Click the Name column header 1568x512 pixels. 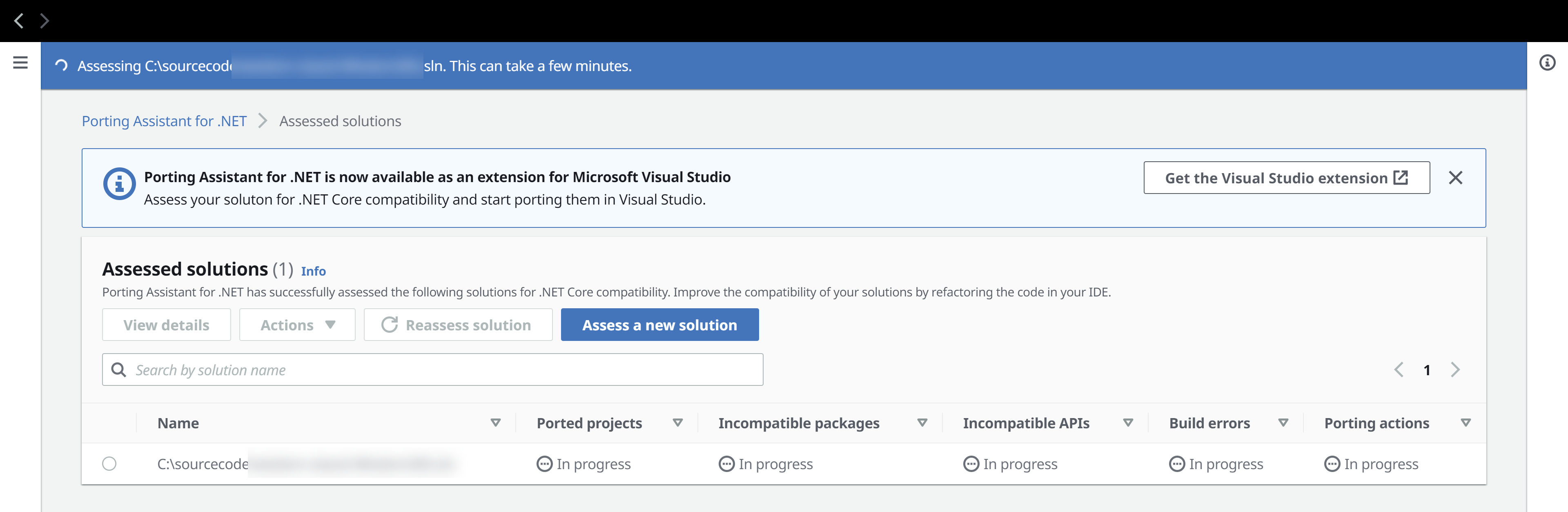click(178, 423)
